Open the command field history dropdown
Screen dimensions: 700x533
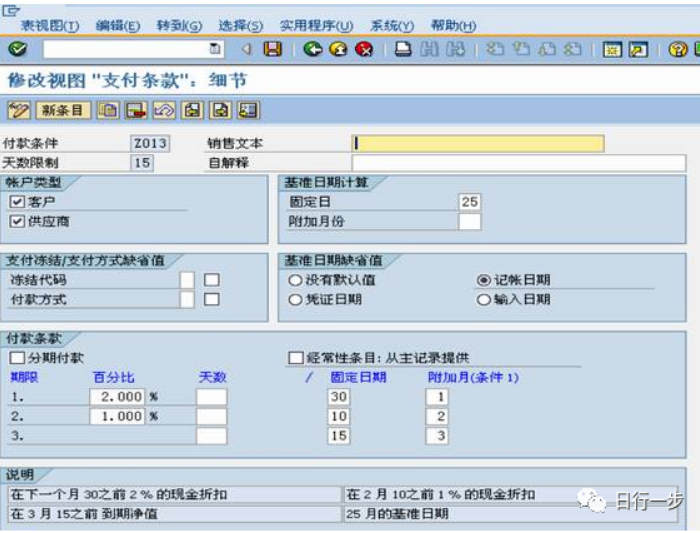pos(215,48)
